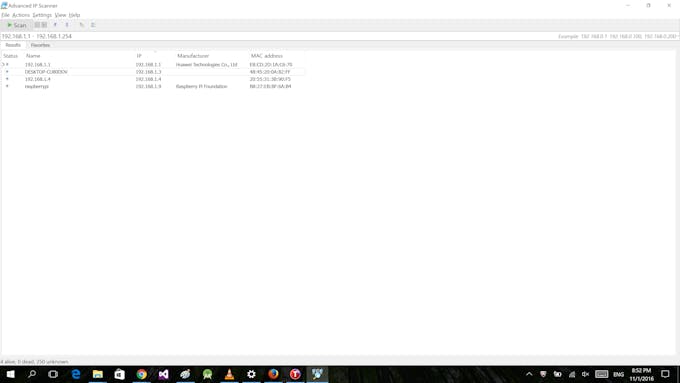Screen dimensions: 680x383
Task: Open the Actions menu
Action: pos(21,15)
